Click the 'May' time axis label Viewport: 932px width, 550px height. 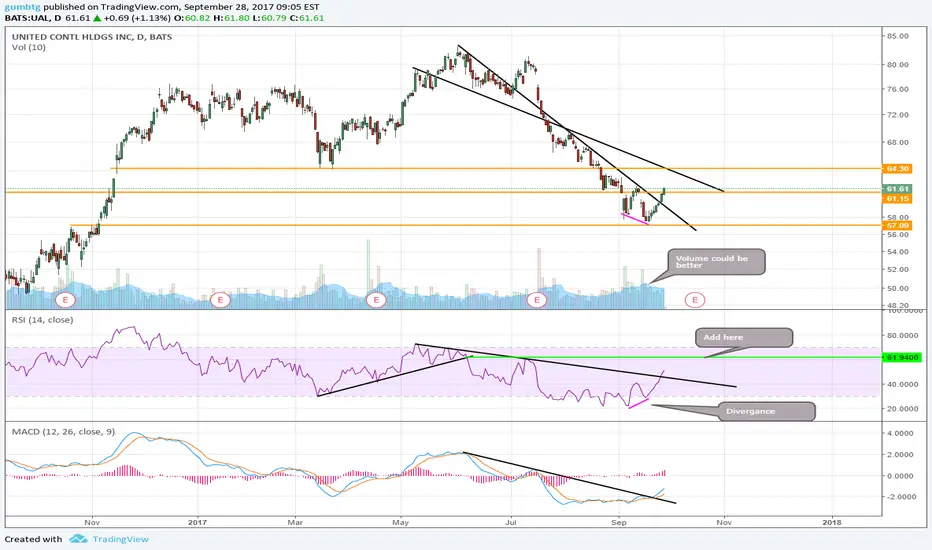(401, 522)
